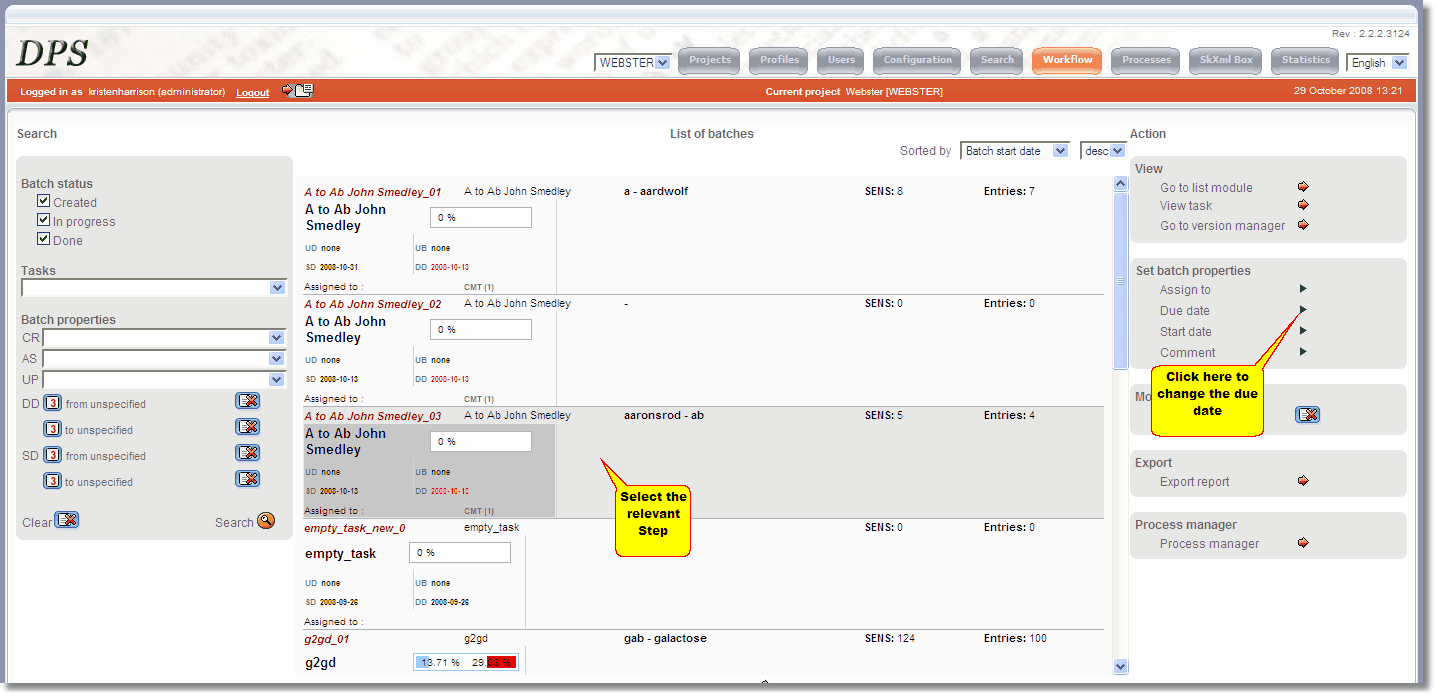The width and height of the screenshot is (1435, 695).
Task: Open the desc sort order dropdown
Action: pos(1103,151)
